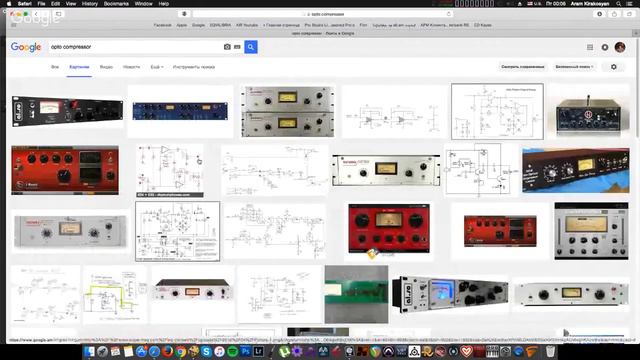Launch Lightroom from the Dock
The image size is (640, 360).
(x=258, y=351)
